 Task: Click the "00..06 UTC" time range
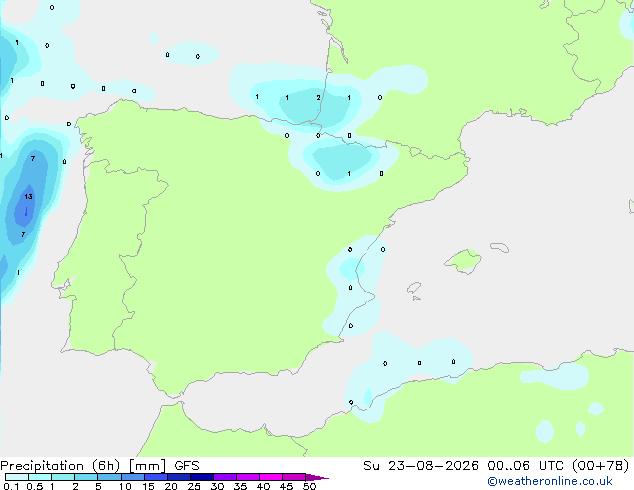coord(525,466)
